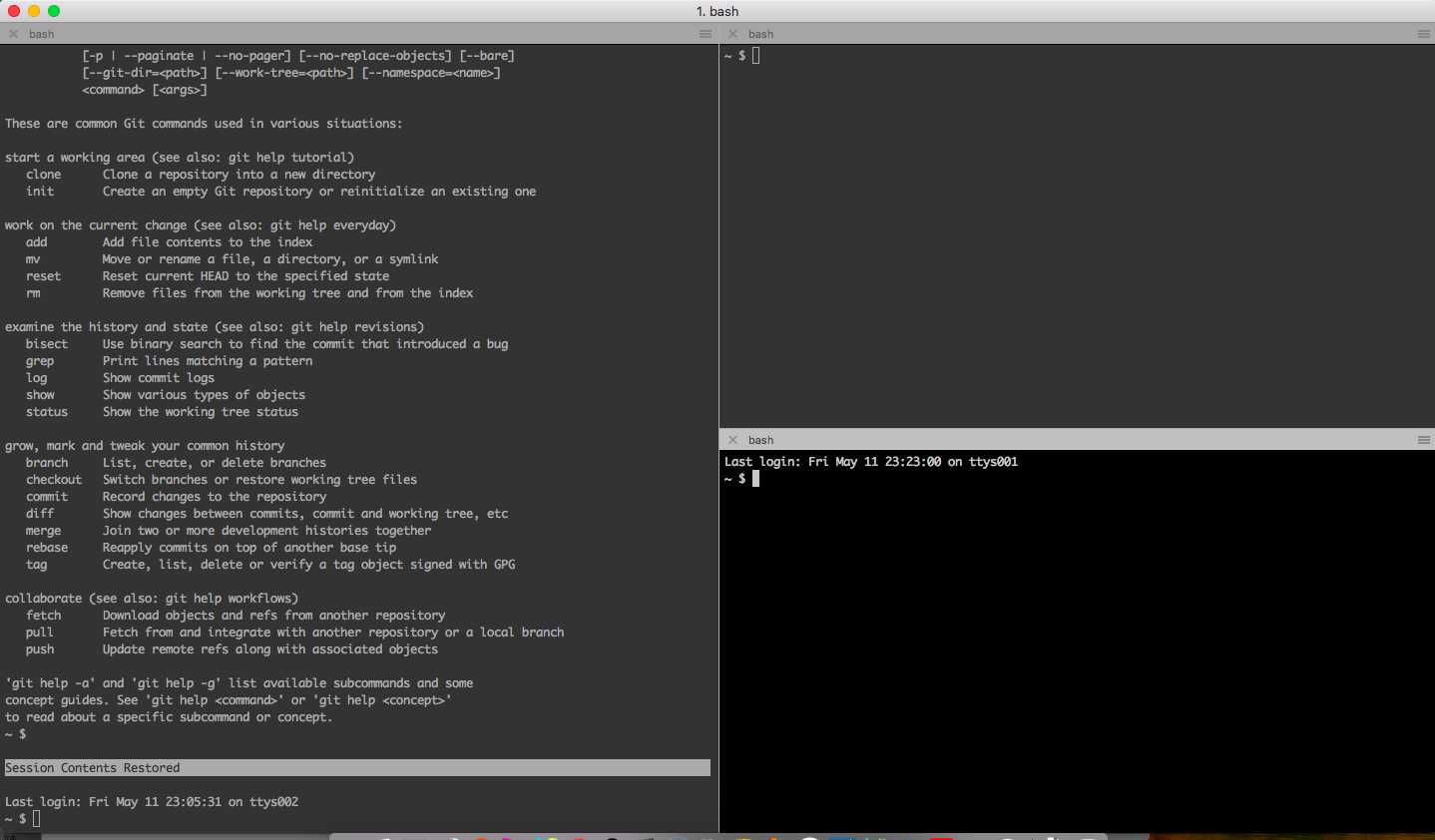Click "Remove files from the working tree and from the index"

point(287,293)
